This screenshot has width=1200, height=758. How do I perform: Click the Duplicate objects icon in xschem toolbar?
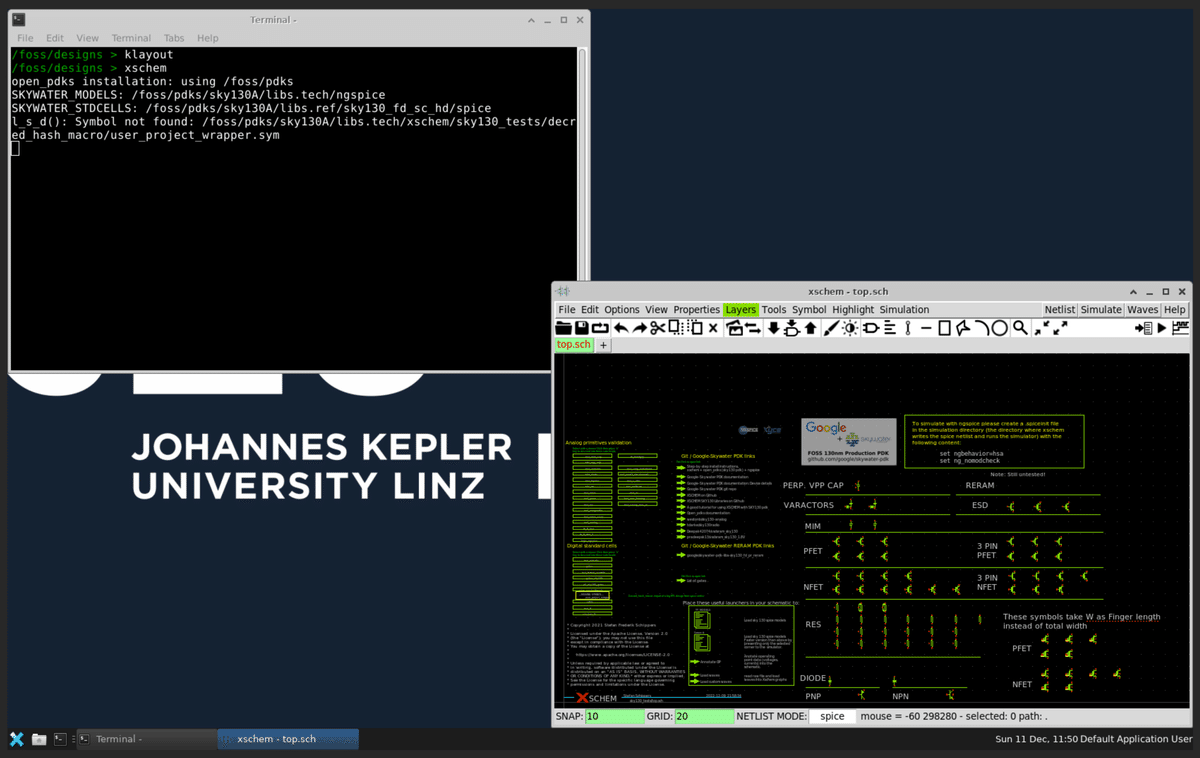pyautogui.click(x=735, y=328)
